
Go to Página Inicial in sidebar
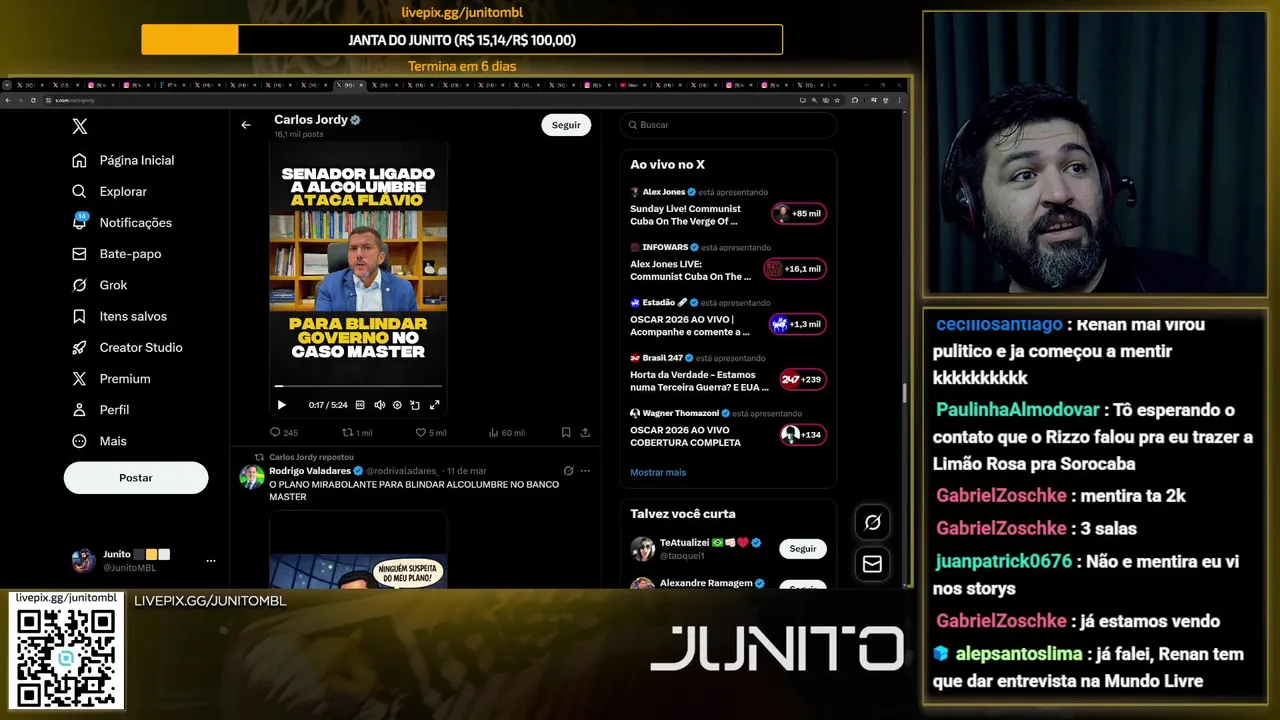123,160
